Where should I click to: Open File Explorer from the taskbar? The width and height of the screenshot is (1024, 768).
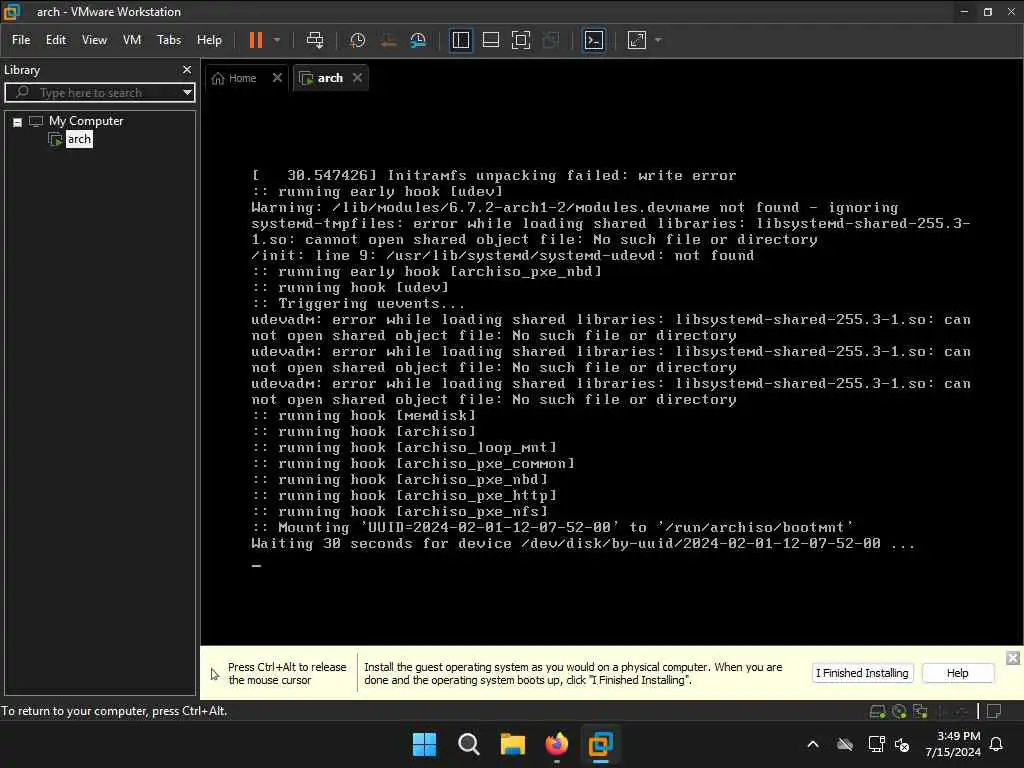click(x=513, y=744)
